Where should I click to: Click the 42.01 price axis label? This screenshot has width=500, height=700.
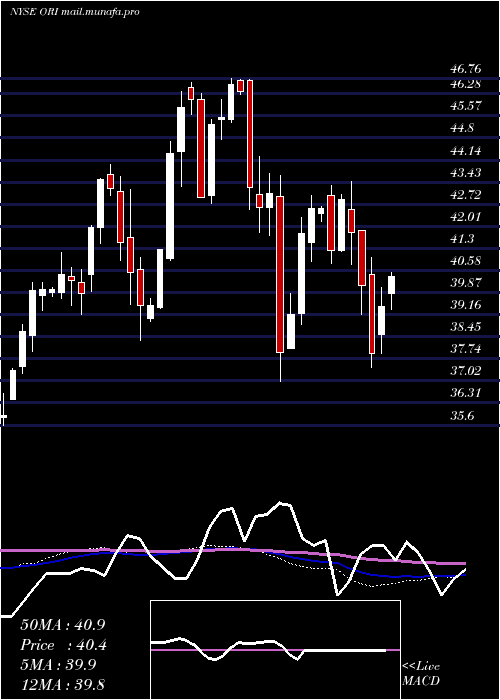tap(465, 217)
